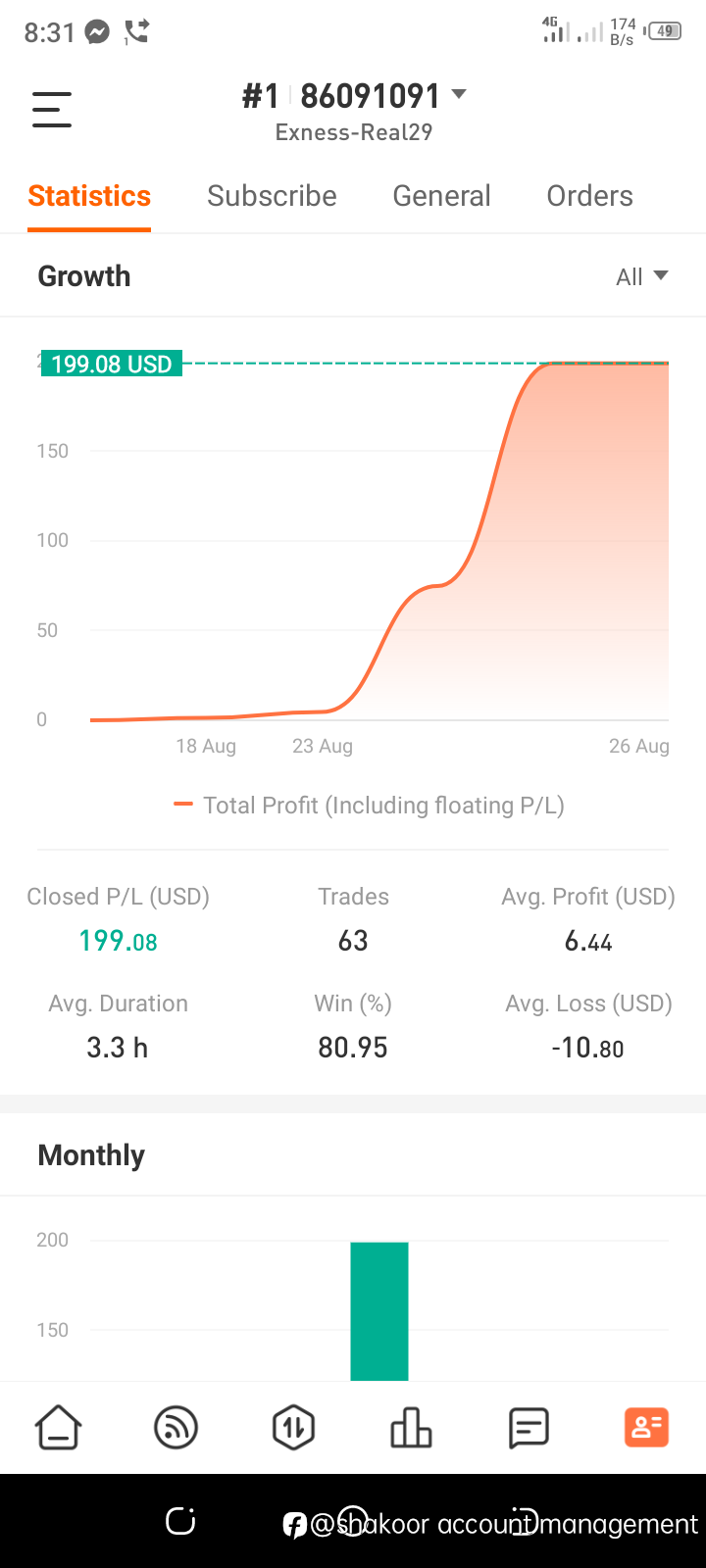Image resolution: width=706 pixels, height=1568 pixels.
Task: Open the All period dropdown
Action: 642,276
